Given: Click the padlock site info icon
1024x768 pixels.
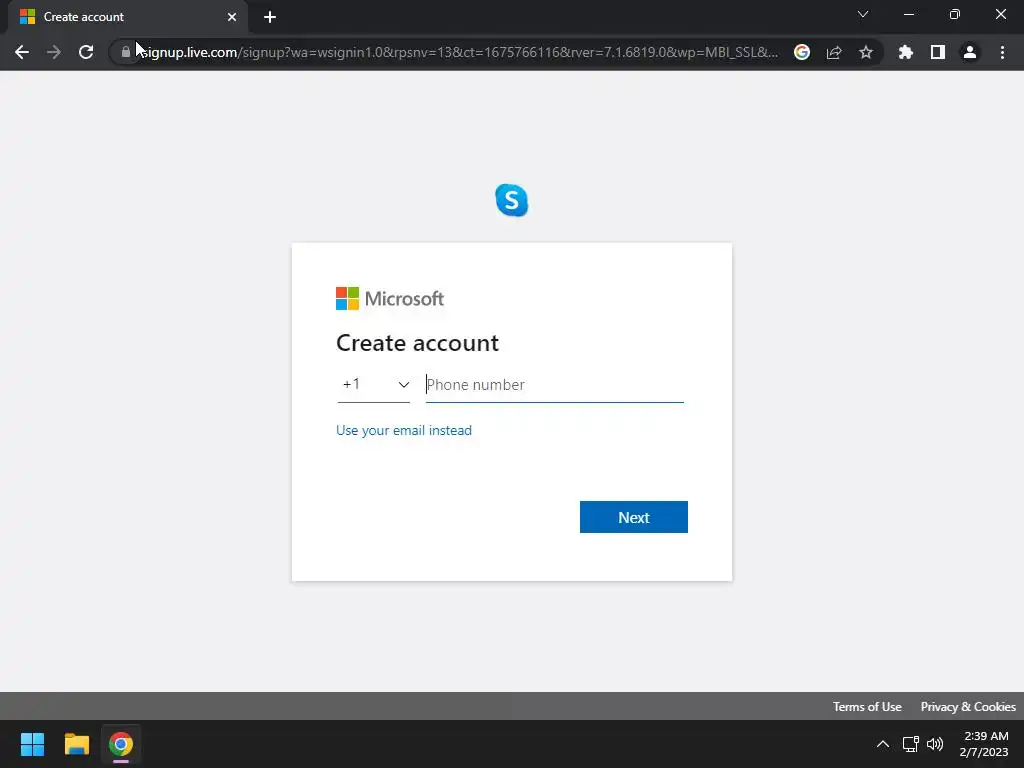Looking at the screenshot, I should coord(125,52).
